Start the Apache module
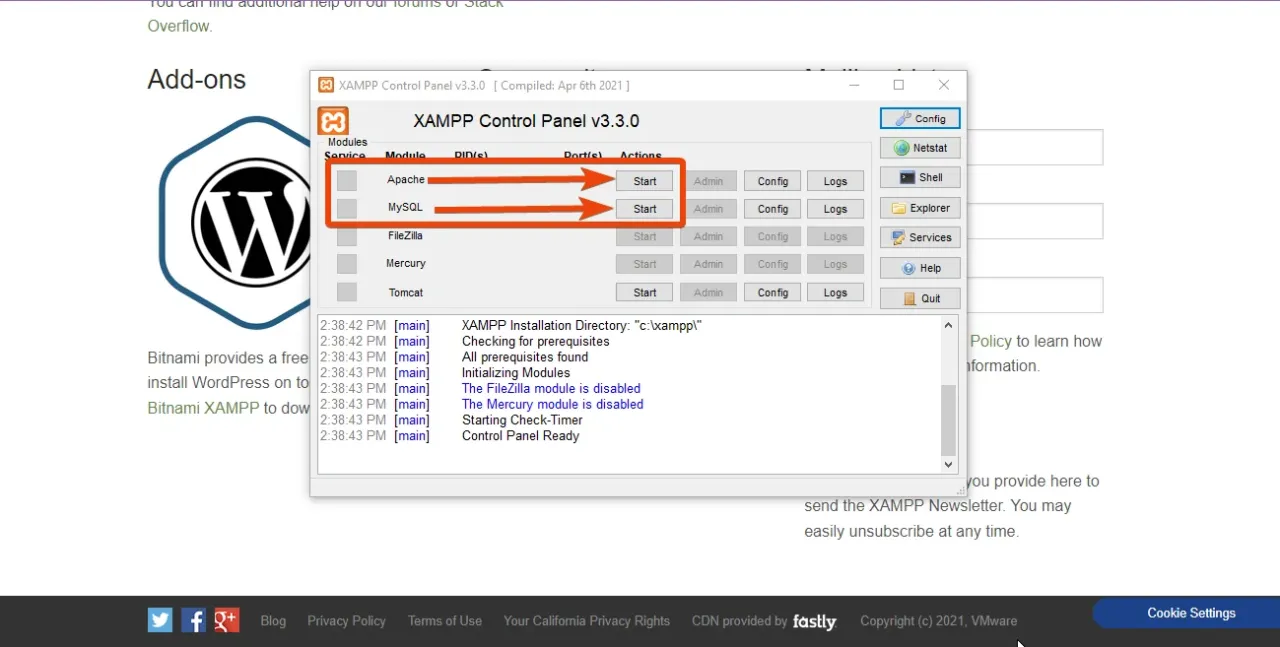The width and height of the screenshot is (1280, 647). [x=644, y=180]
